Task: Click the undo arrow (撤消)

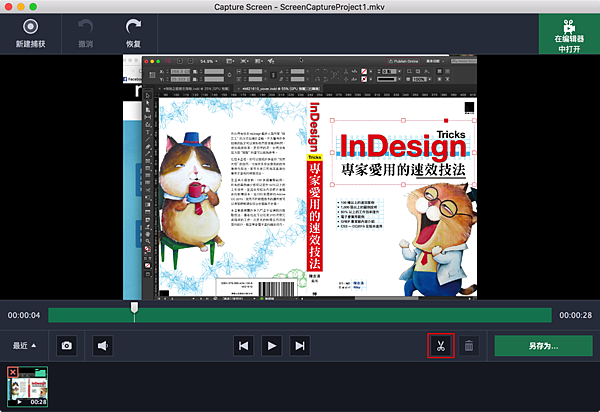Action: (x=85, y=35)
